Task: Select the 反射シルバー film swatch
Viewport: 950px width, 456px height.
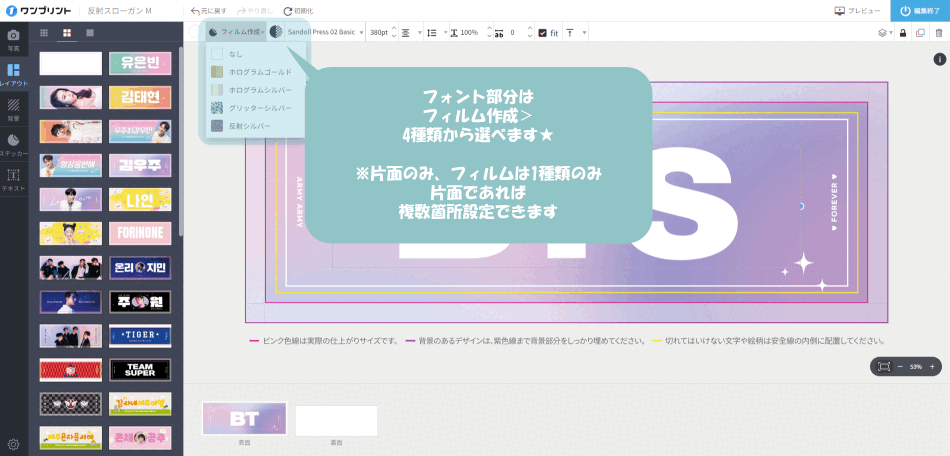Action: click(217, 126)
